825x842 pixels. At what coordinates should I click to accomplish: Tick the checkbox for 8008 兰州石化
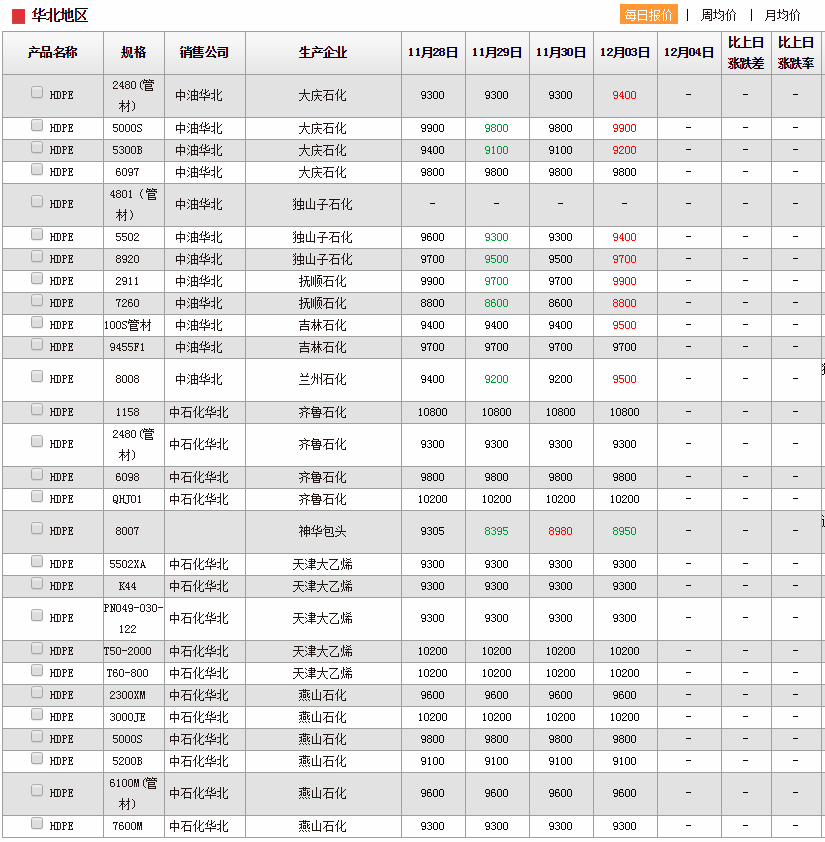click(37, 377)
